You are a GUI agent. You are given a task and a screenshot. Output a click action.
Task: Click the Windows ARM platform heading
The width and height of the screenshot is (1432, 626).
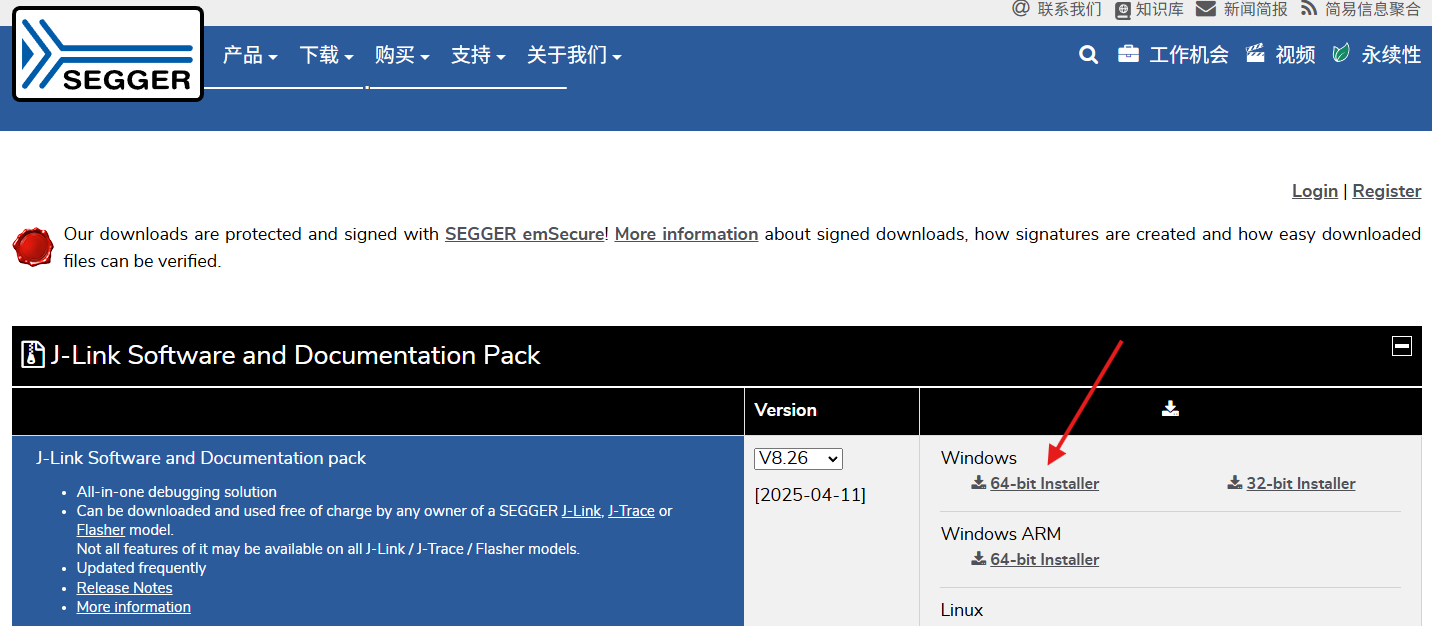[x=1001, y=534]
